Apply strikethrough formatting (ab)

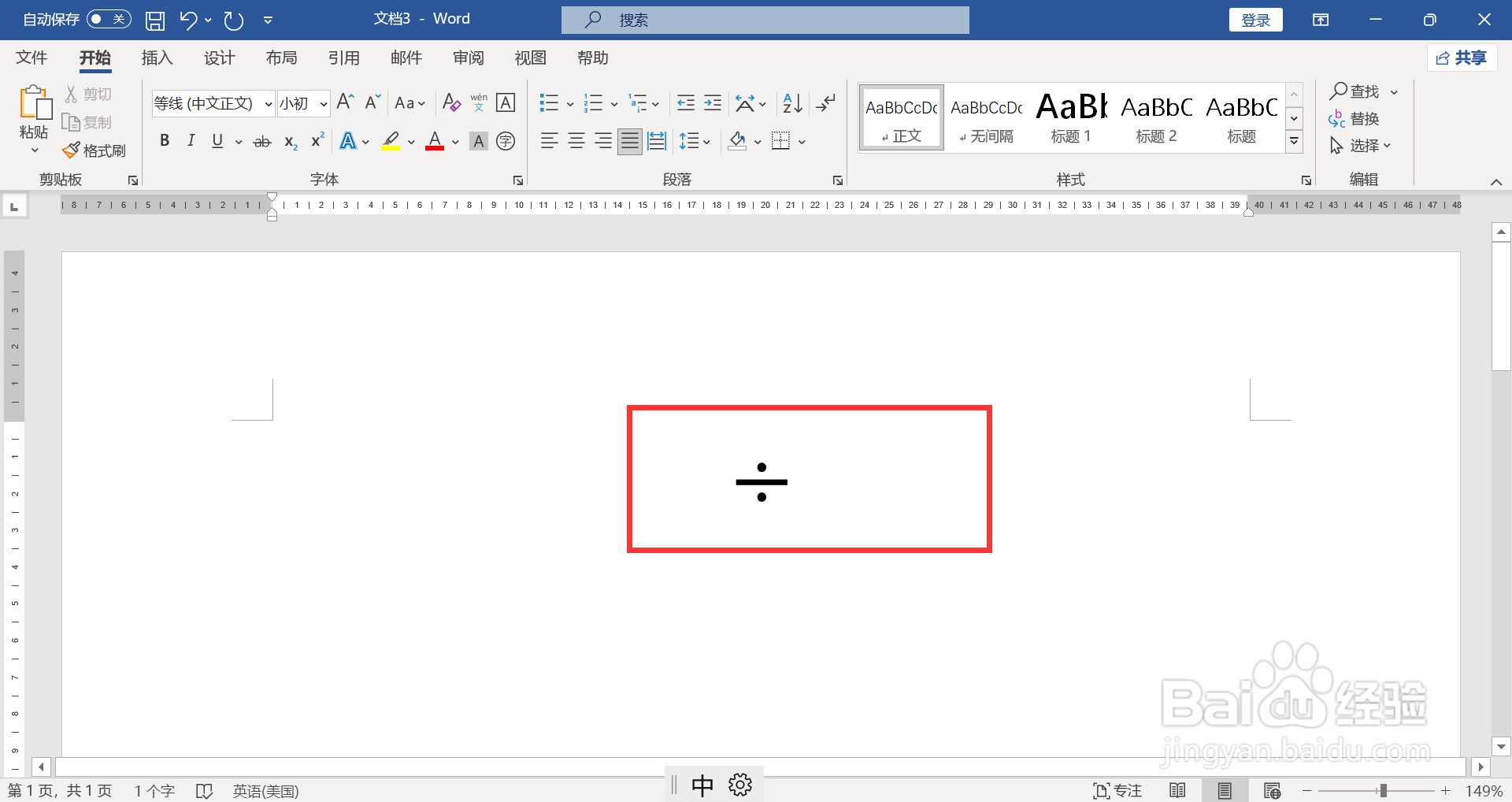coord(262,142)
